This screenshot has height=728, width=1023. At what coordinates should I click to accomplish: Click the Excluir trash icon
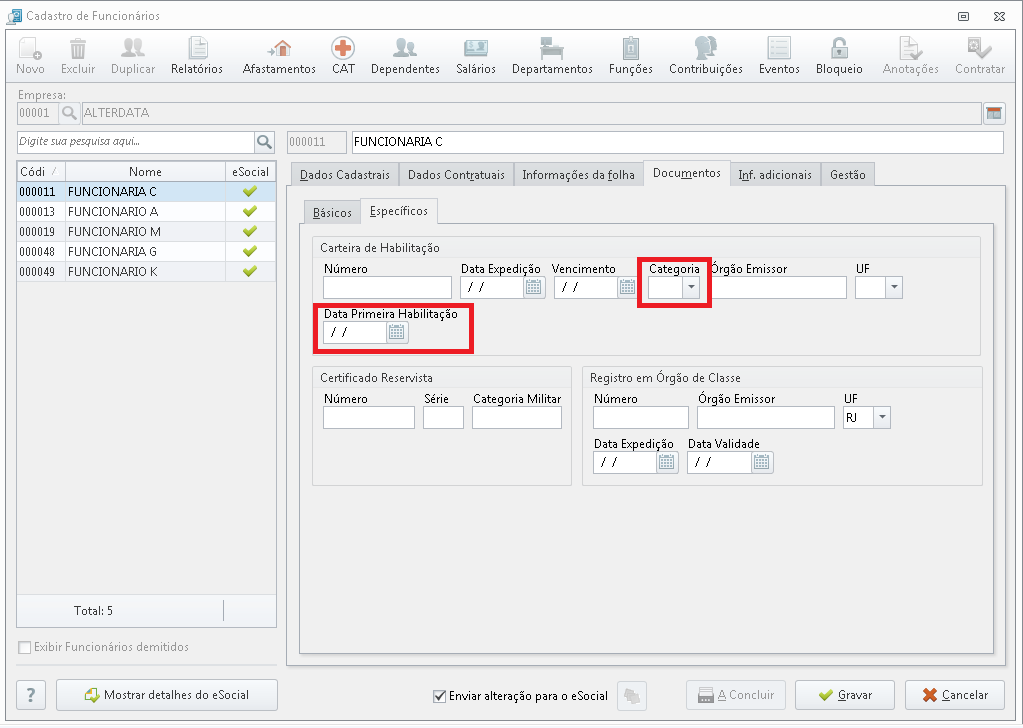click(78, 49)
